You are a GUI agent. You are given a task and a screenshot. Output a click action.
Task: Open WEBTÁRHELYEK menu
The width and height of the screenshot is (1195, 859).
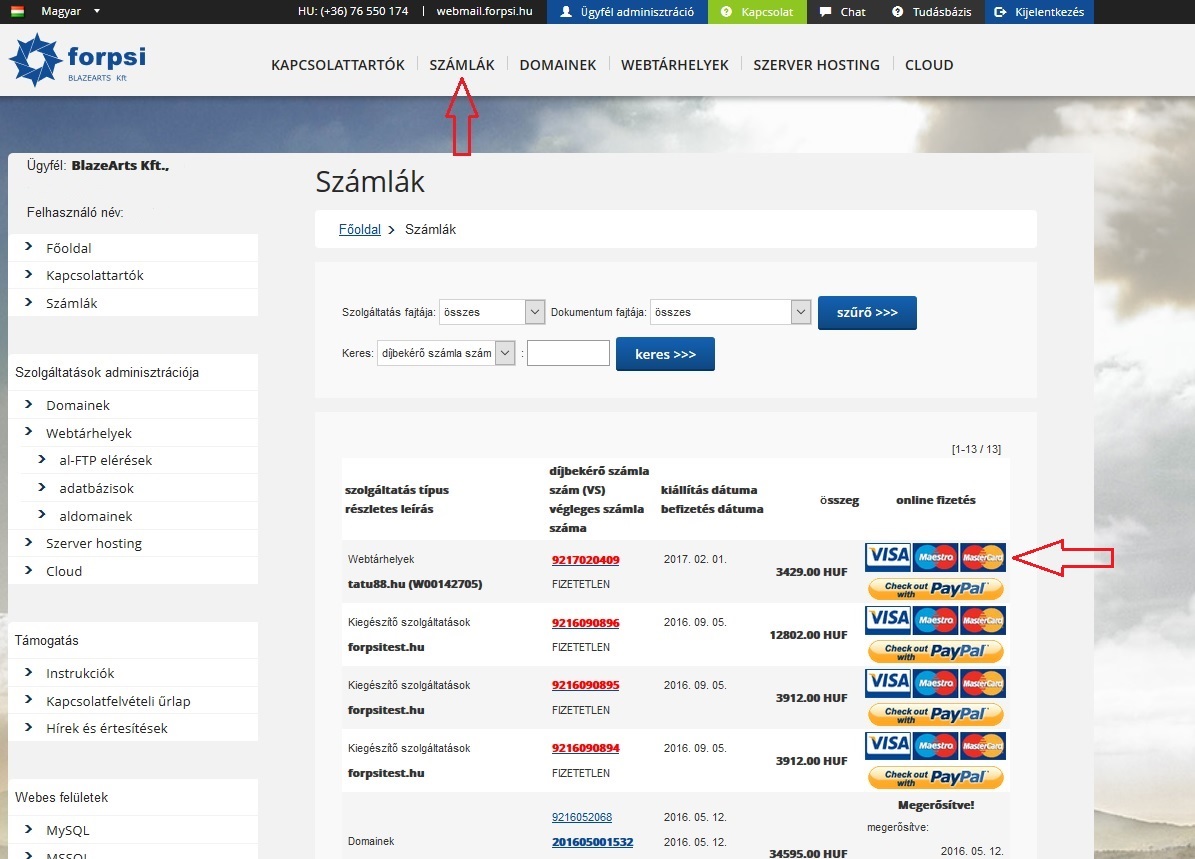tap(674, 65)
